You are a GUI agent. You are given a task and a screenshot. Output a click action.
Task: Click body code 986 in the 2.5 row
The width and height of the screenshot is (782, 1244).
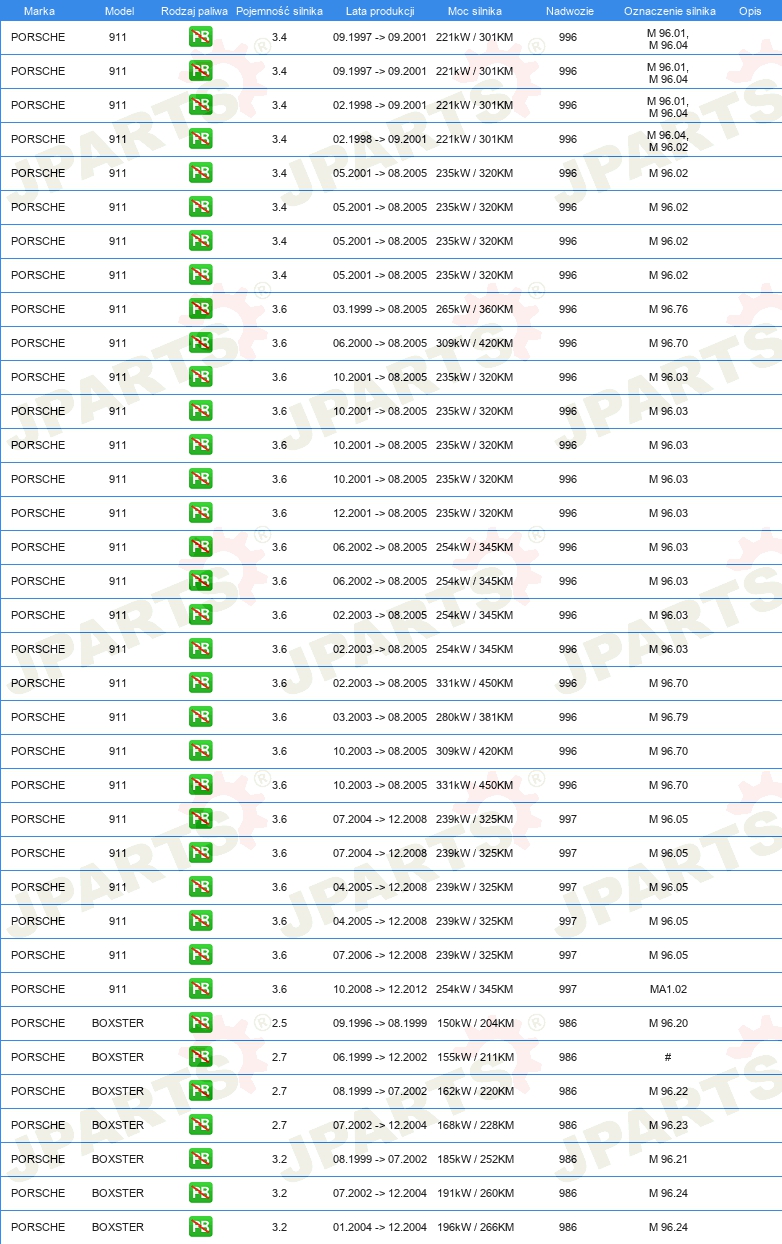tap(568, 1023)
